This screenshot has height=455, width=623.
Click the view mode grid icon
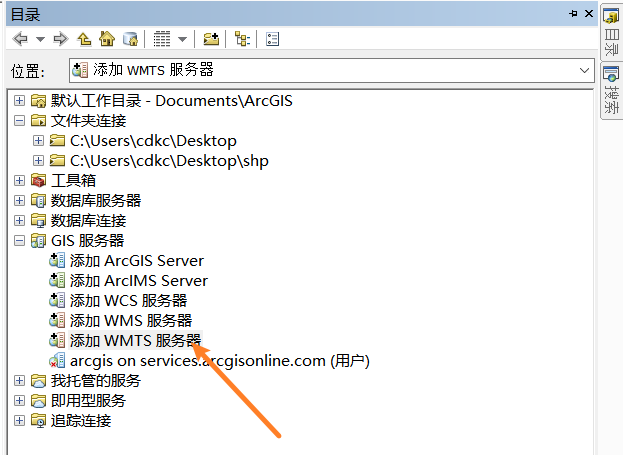coord(162,39)
